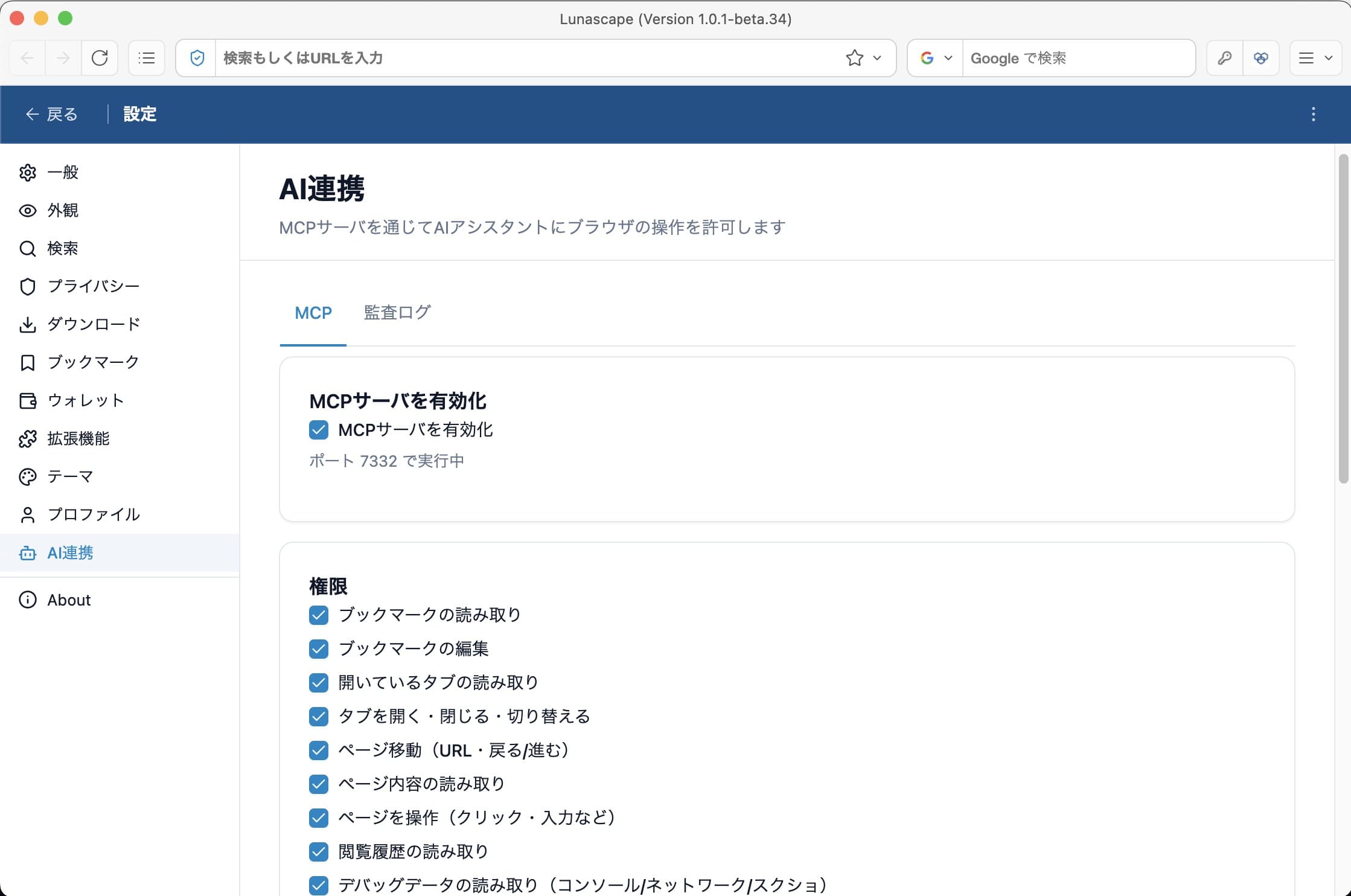Click the browser back arrow button

pos(27,58)
